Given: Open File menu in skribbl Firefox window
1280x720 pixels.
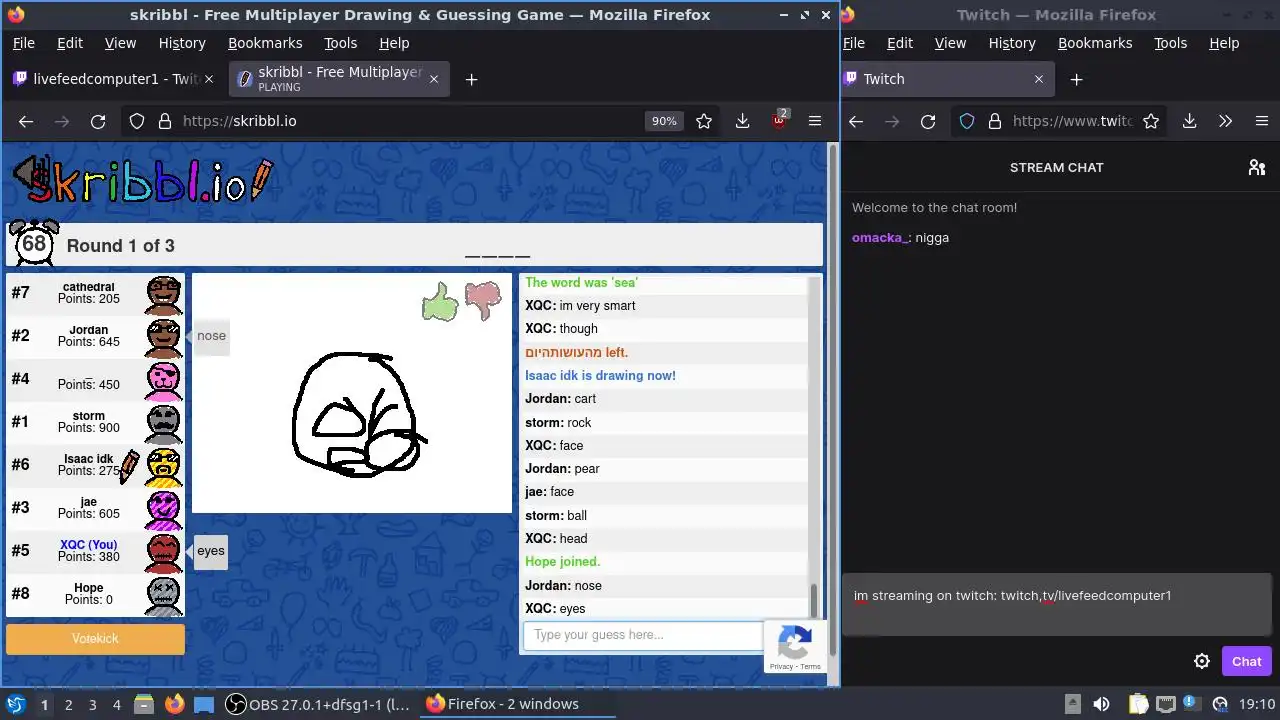Looking at the screenshot, I should 23,43.
